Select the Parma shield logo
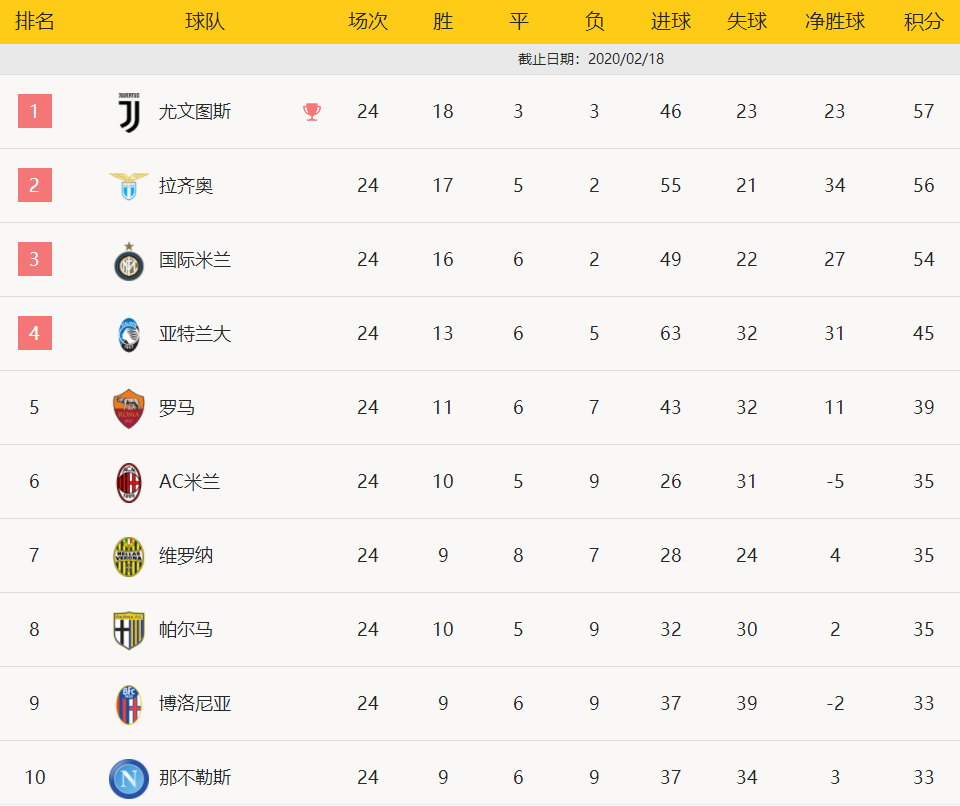 129,630
